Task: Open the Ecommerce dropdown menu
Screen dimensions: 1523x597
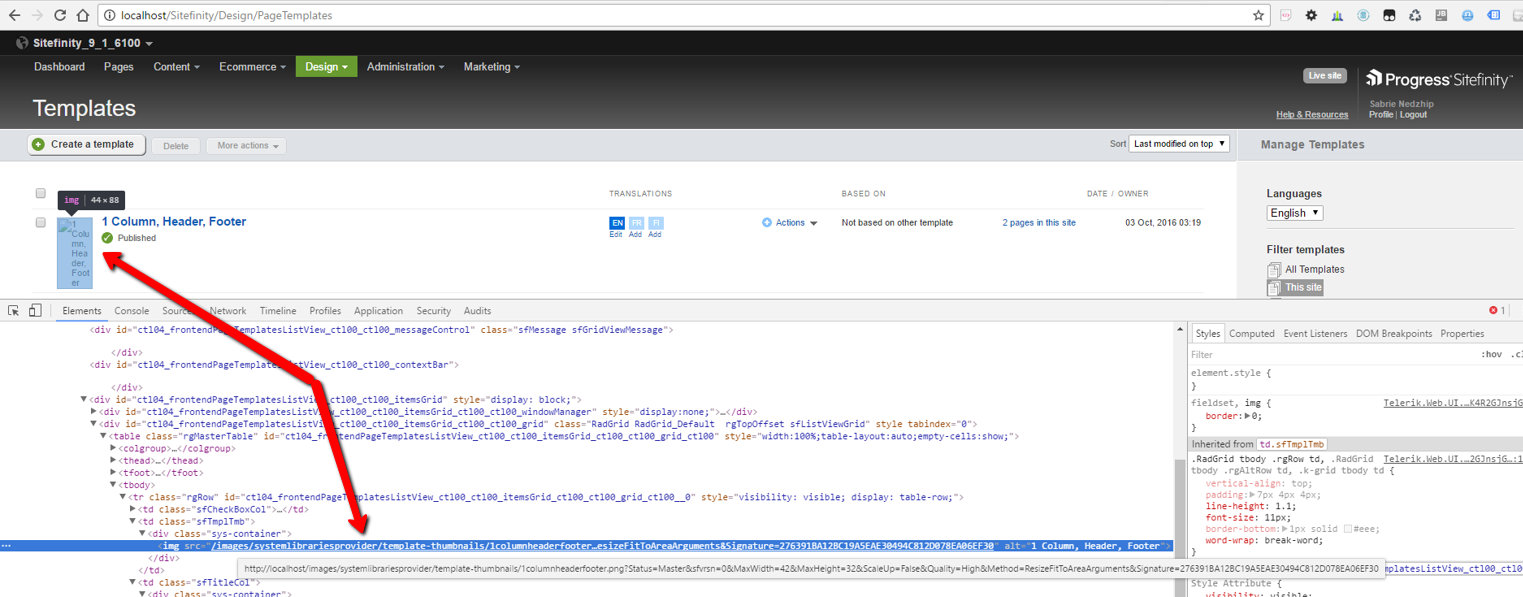Action: [253, 67]
